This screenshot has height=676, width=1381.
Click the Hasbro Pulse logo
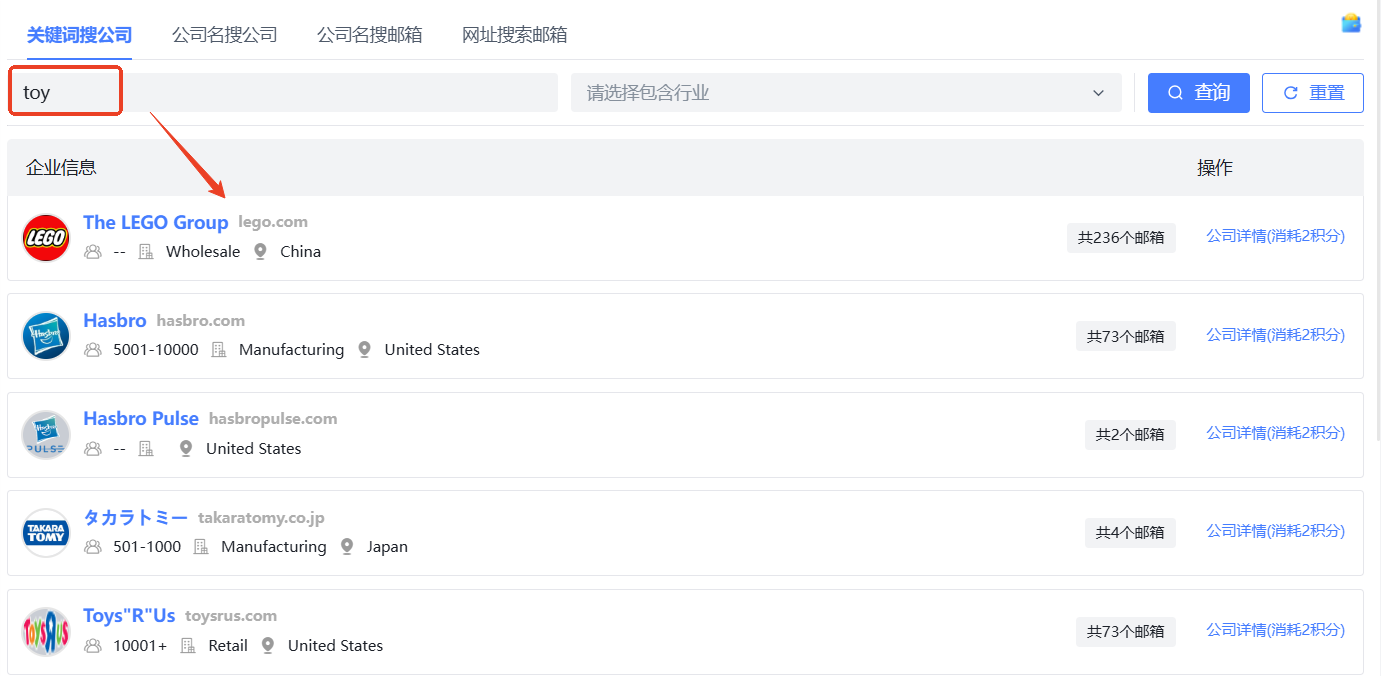(46, 435)
